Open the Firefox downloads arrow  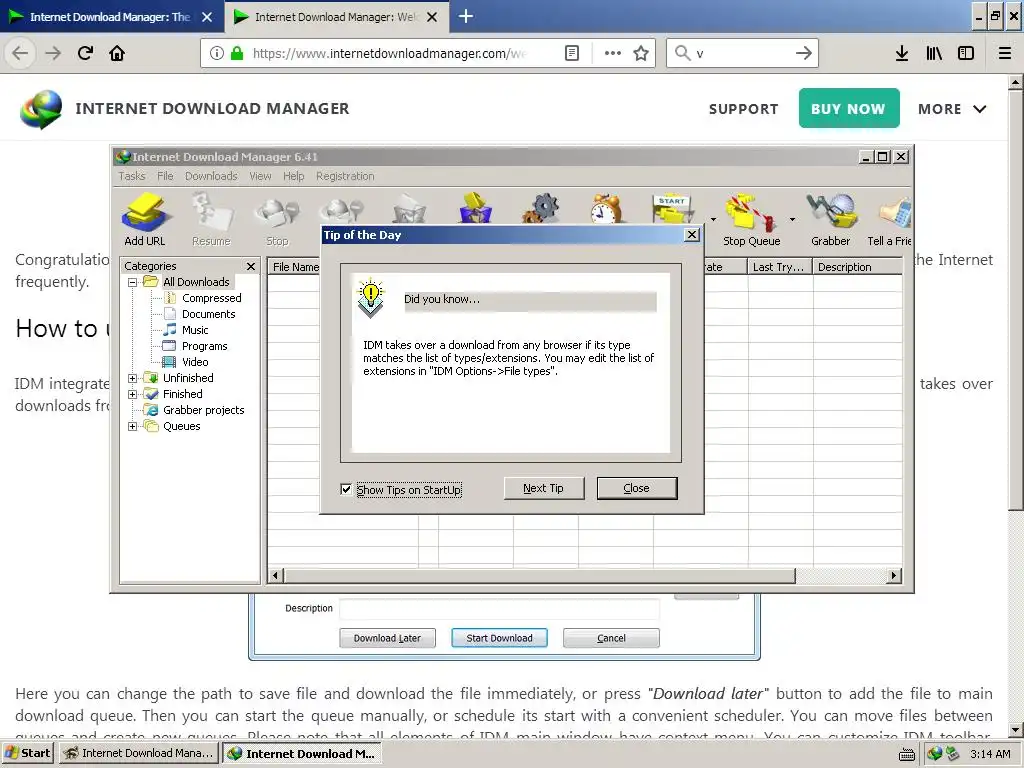902,53
